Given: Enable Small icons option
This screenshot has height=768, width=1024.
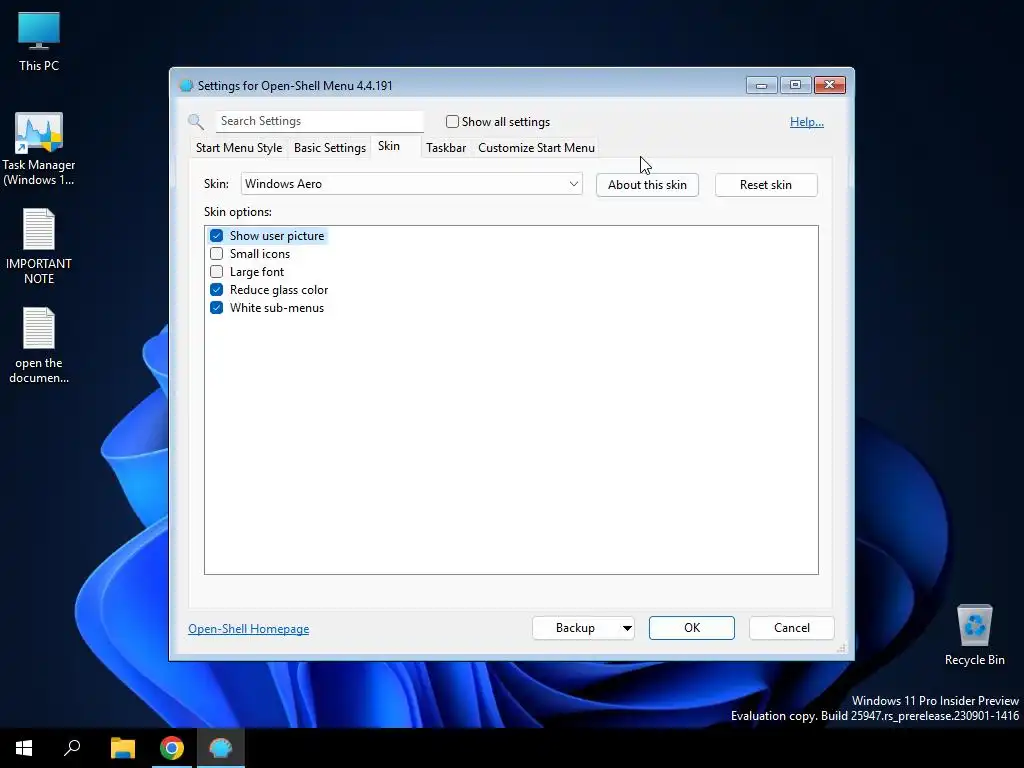Looking at the screenshot, I should click(217, 254).
